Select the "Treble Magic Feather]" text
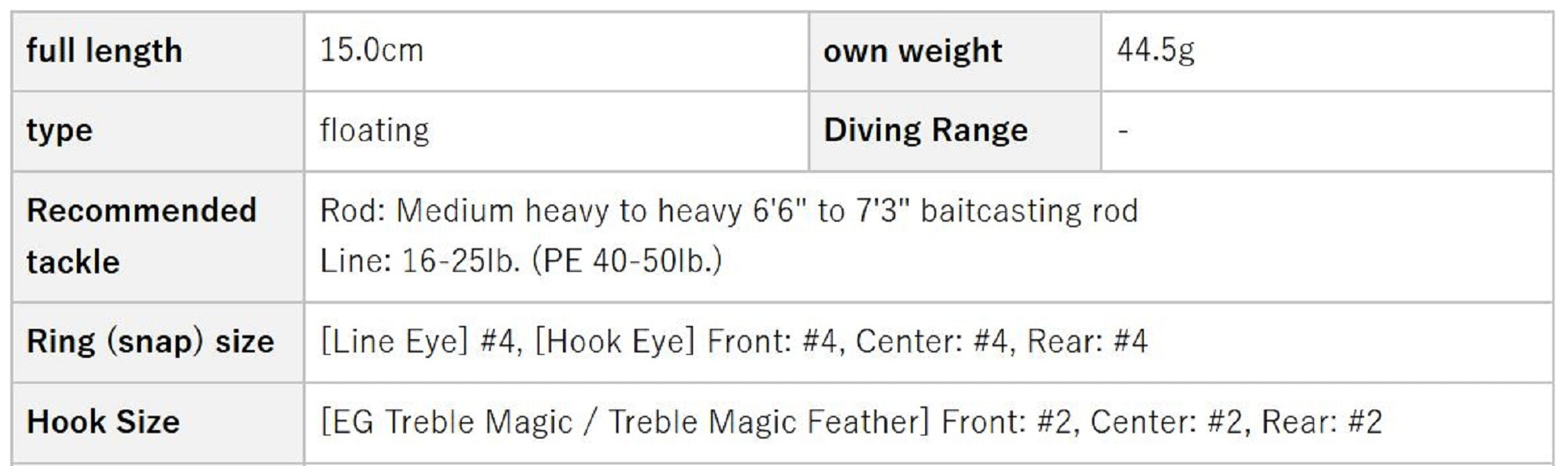Image resolution: width=1568 pixels, height=466 pixels. coord(768,422)
